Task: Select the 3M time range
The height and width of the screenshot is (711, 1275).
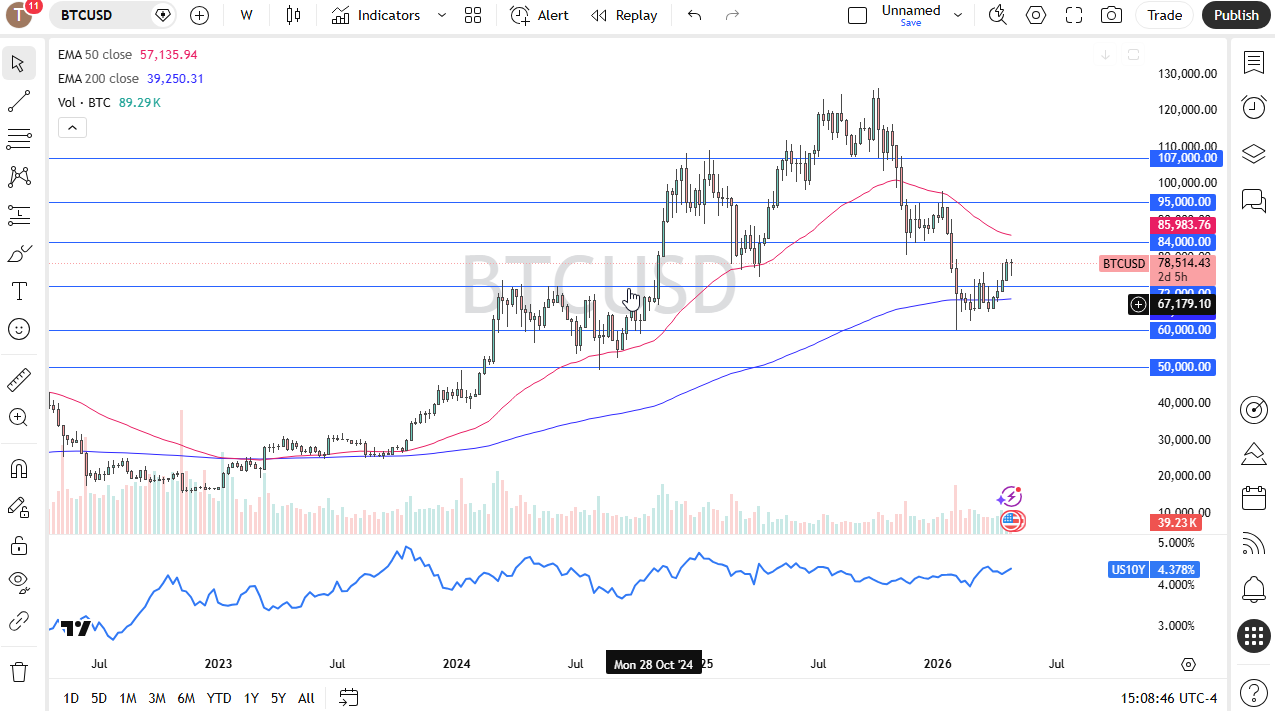Action: (x=157, y=698)
